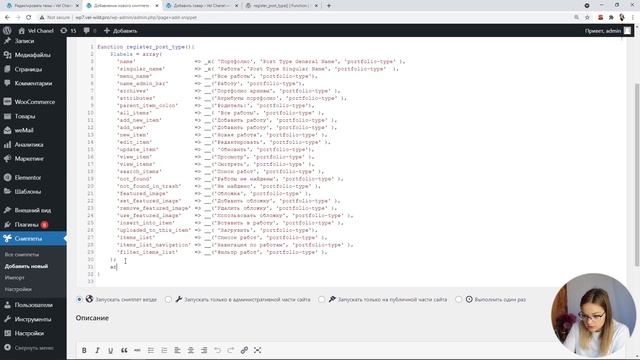Image resolution: width=640 pixels, height=360 pixels.
Task: Open Импорт under Сниппеты
Action: coord(15,278)
